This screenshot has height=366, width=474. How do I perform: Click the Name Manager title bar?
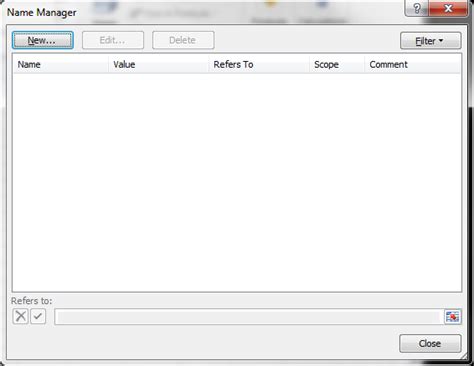[x=200, y=12]
